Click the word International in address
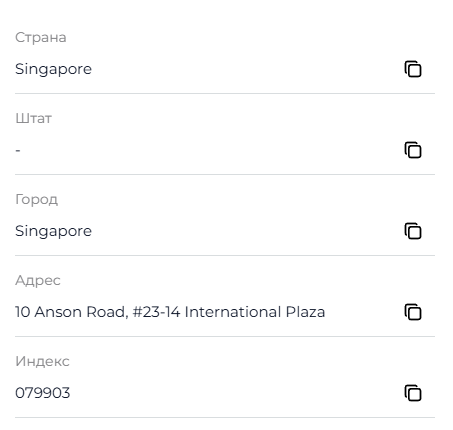This screenshot has width=453, height=430. pyautogui.click(x=233, y=312)
